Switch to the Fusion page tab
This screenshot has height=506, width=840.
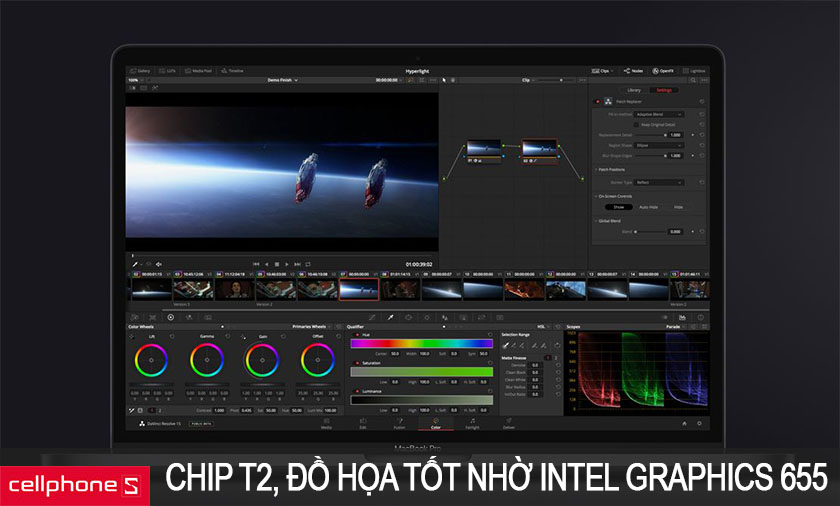pyautogui.click(x=399, y=424)
